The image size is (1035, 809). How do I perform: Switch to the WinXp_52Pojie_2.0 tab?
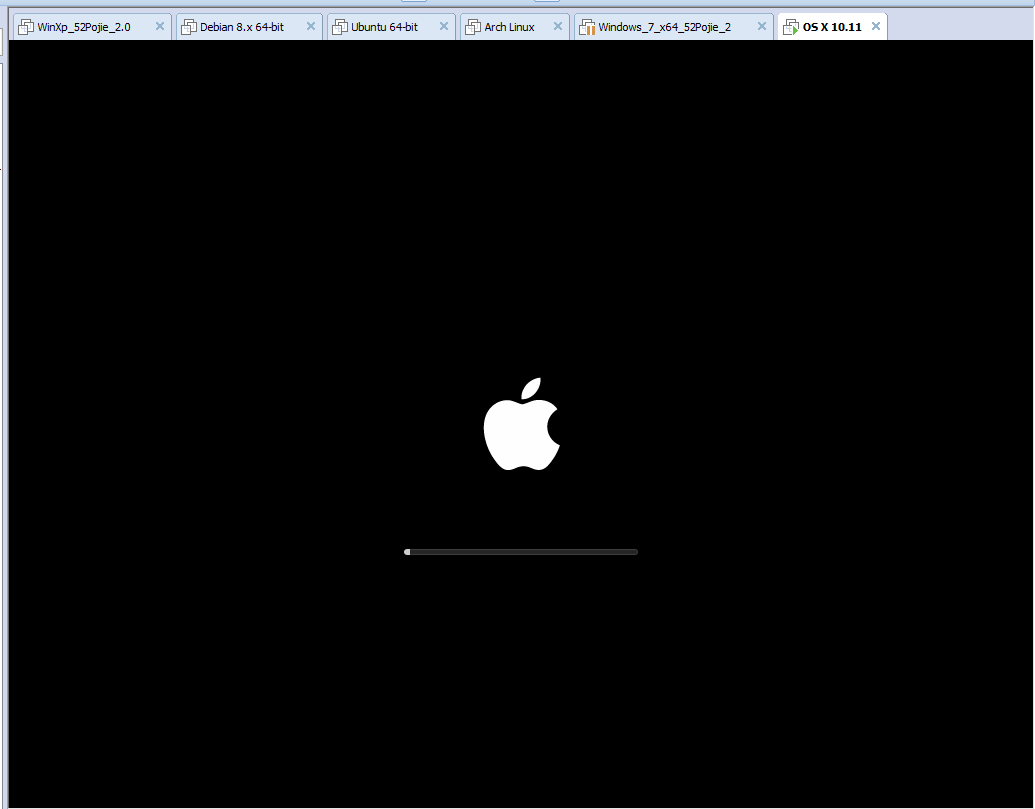coord(84,27)
